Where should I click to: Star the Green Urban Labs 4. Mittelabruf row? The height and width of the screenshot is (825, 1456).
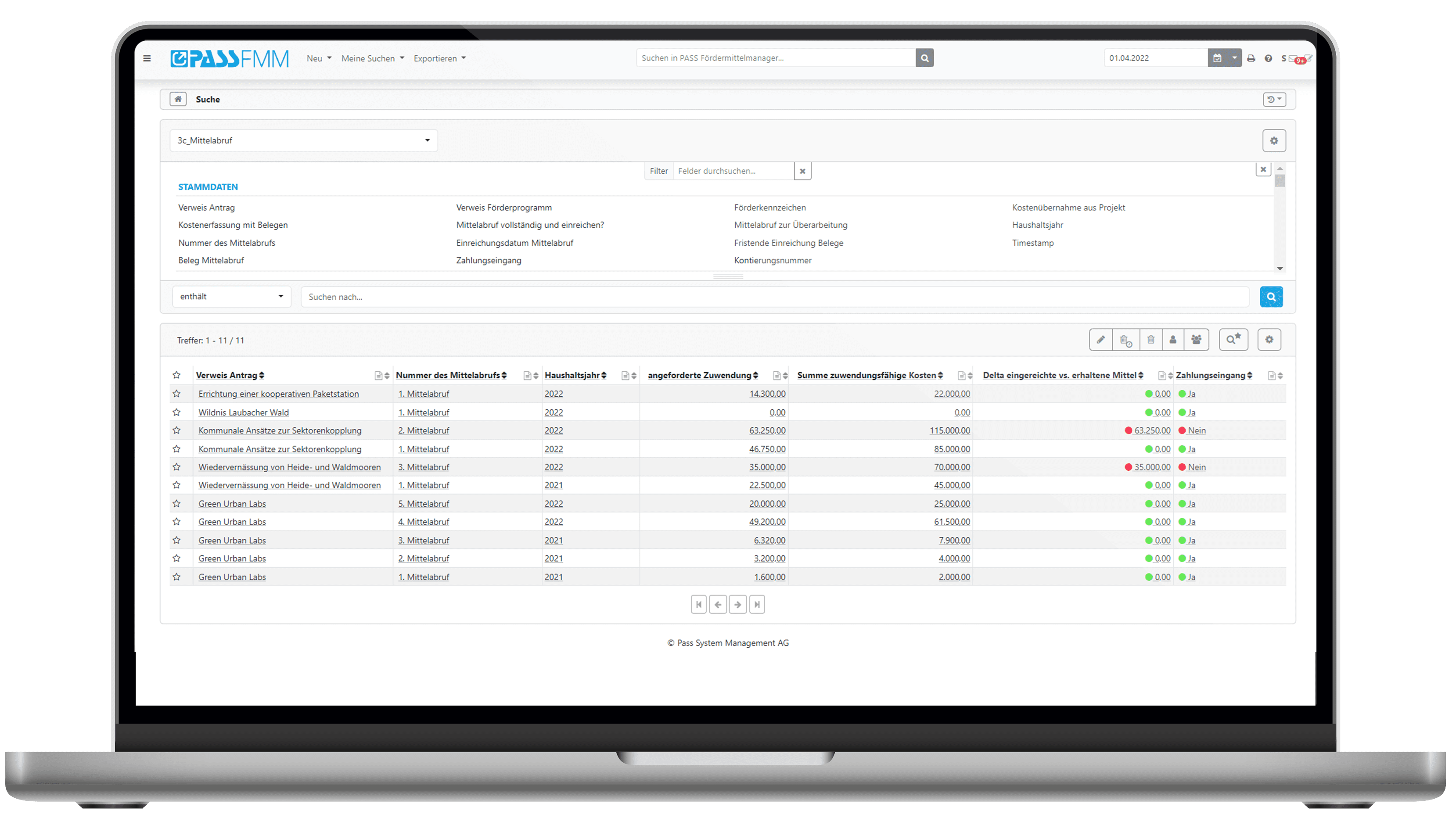[x=177, y=522]
